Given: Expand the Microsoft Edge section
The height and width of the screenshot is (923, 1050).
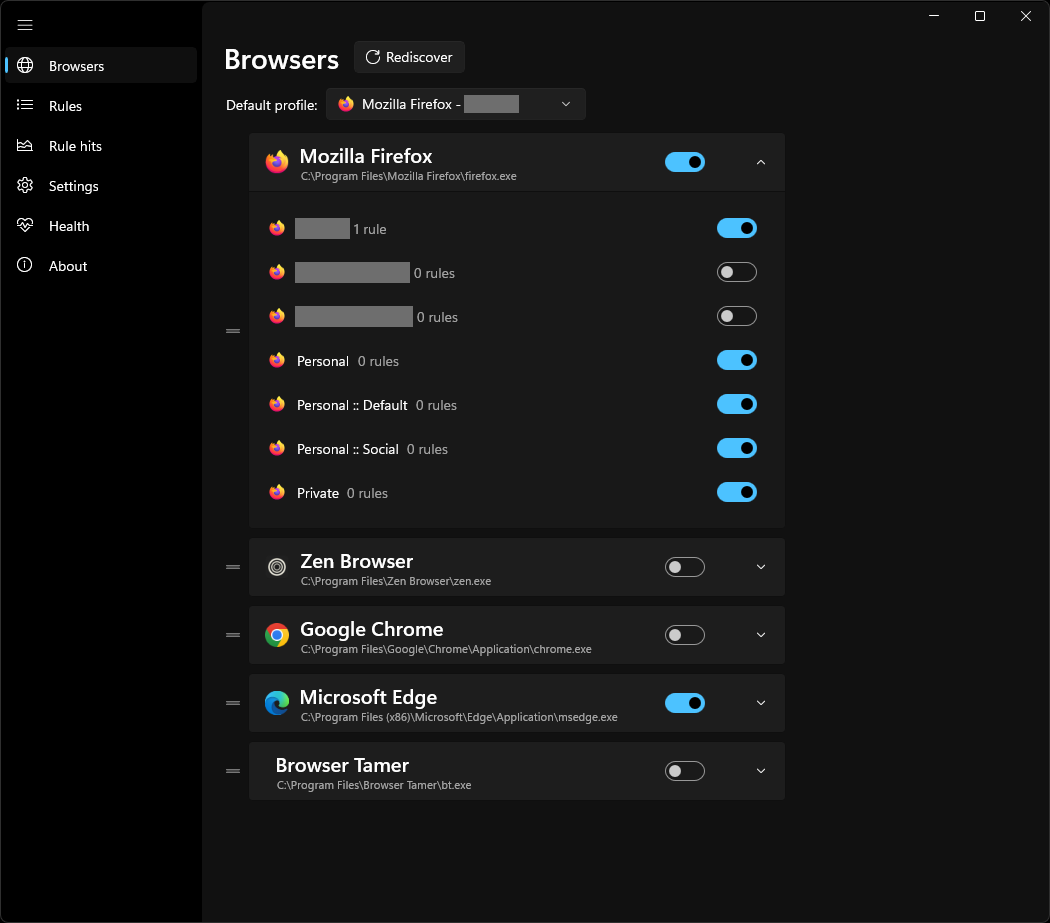Looking at the screenshot, I should (x=761, y=703).
